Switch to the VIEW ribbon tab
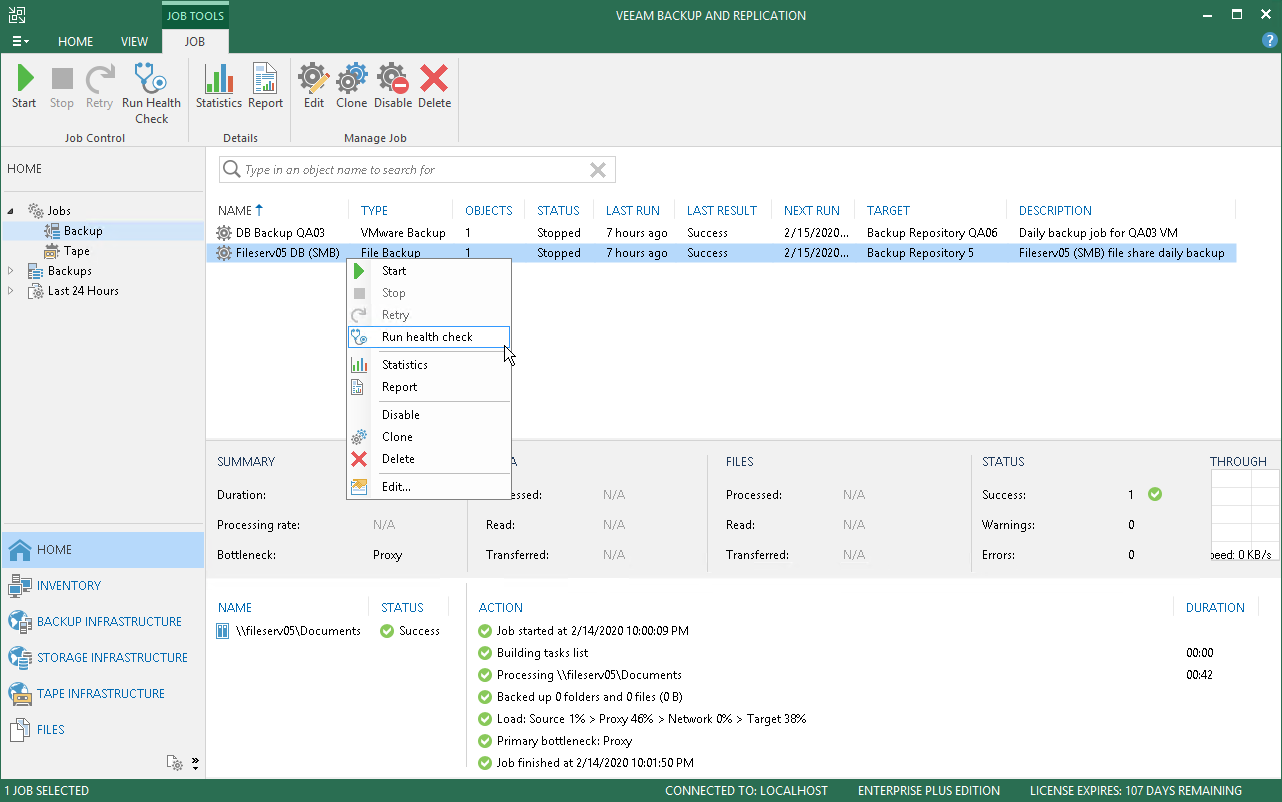1282x802 pixels. tap(134, 42)
